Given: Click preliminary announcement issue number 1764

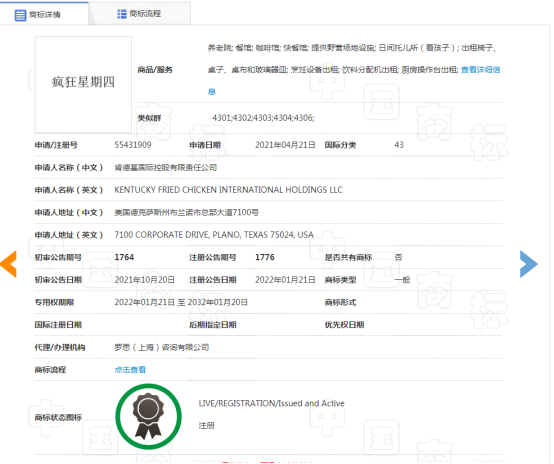Looking at the screenshot, I should (124, 257).
